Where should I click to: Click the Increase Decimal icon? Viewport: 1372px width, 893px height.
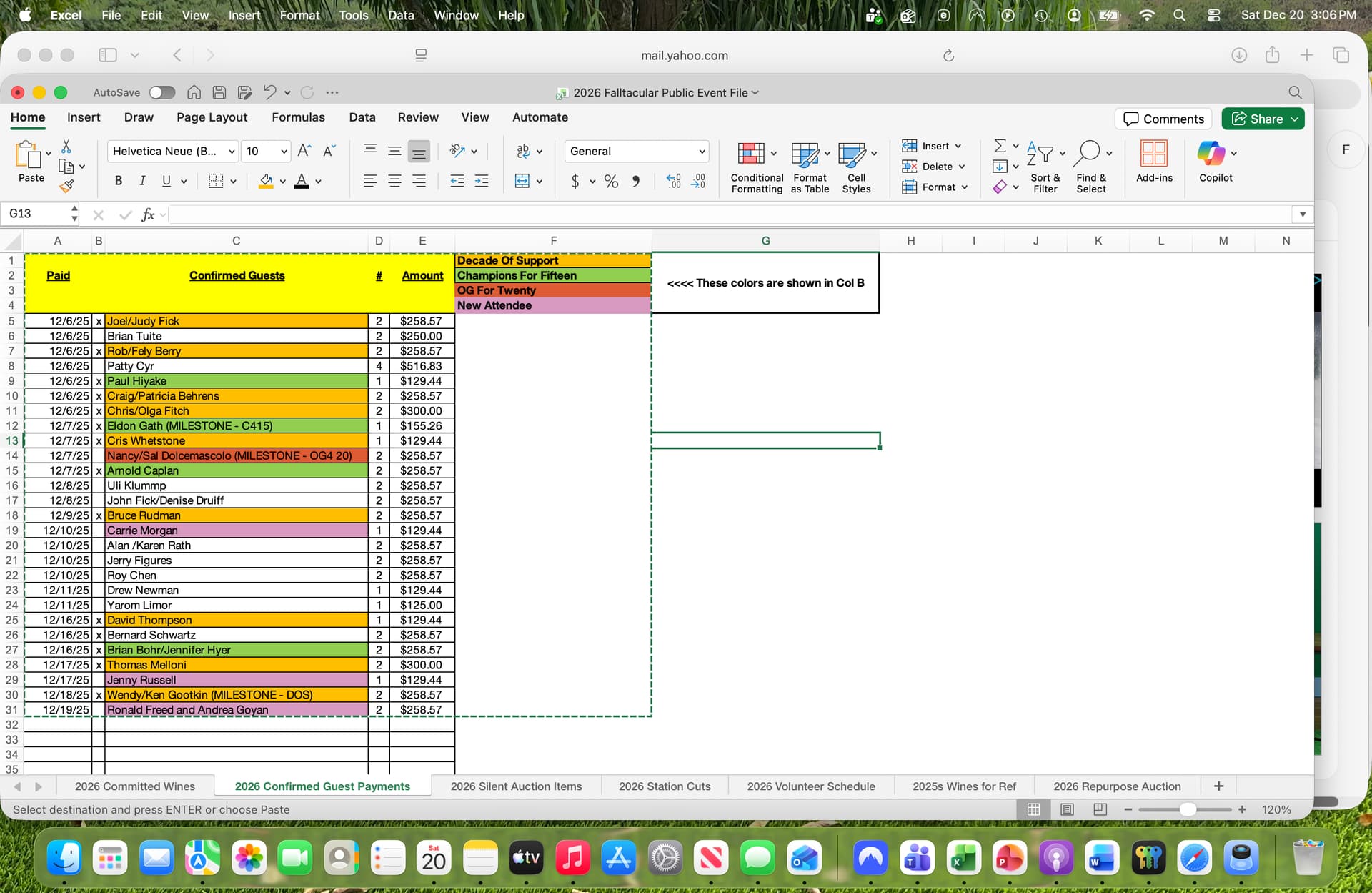coord(673,182)
